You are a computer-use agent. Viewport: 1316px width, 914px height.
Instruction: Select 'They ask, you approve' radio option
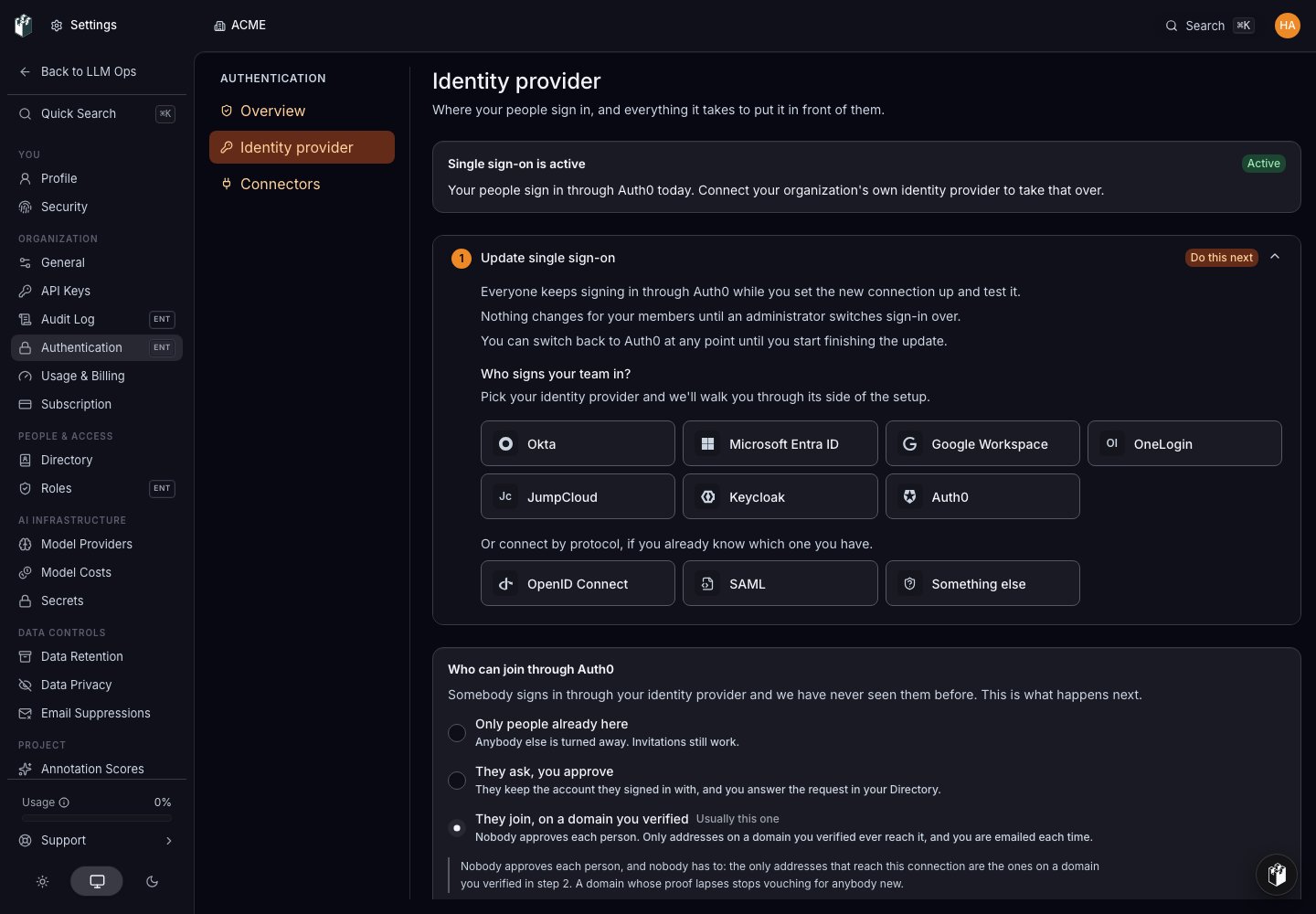(x=457, y=781)
